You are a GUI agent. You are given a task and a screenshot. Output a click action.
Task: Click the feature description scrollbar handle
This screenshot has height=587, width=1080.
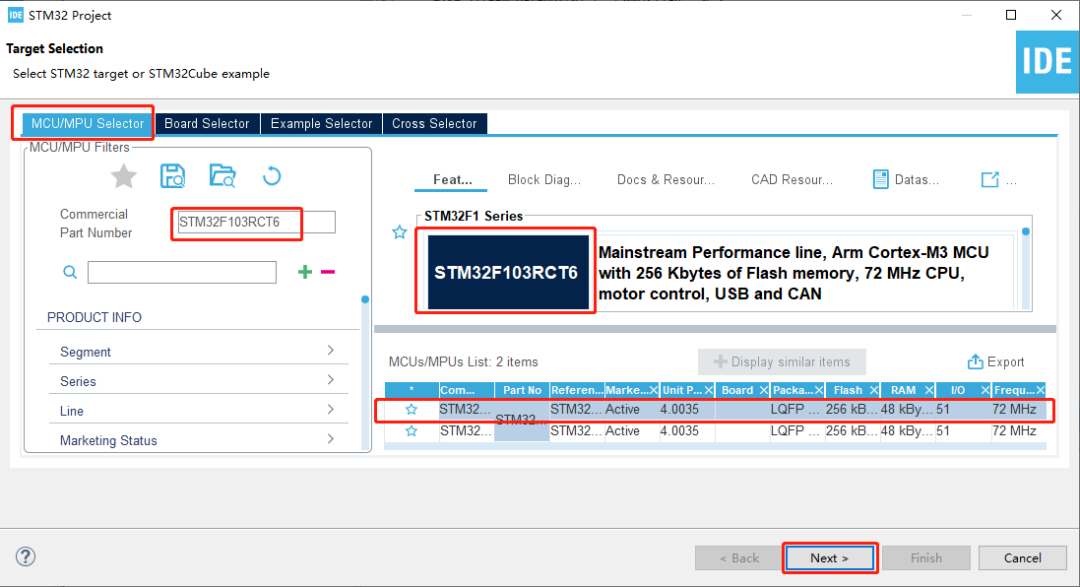point(1026,231)
